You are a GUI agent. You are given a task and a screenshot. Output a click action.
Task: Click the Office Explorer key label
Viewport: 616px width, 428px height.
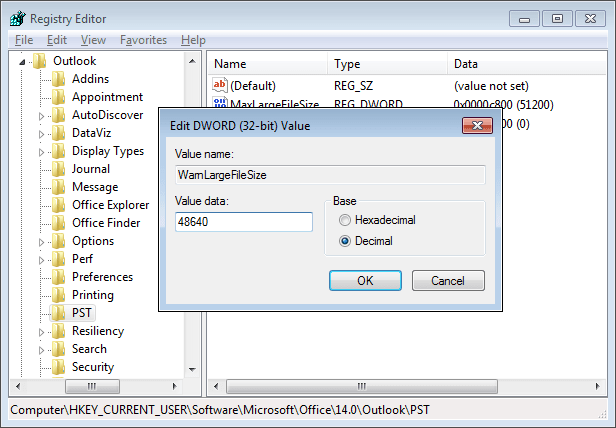tap(111, 205)
